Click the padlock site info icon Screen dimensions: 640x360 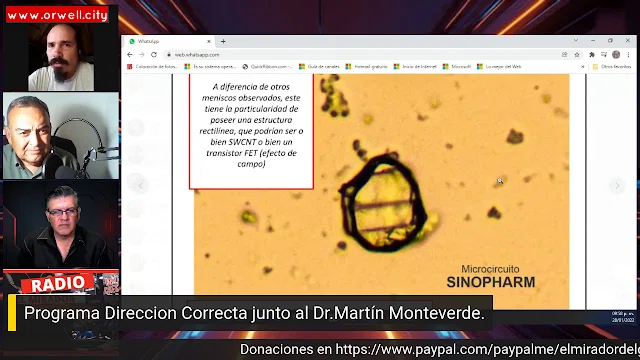[x=169, y=55]
